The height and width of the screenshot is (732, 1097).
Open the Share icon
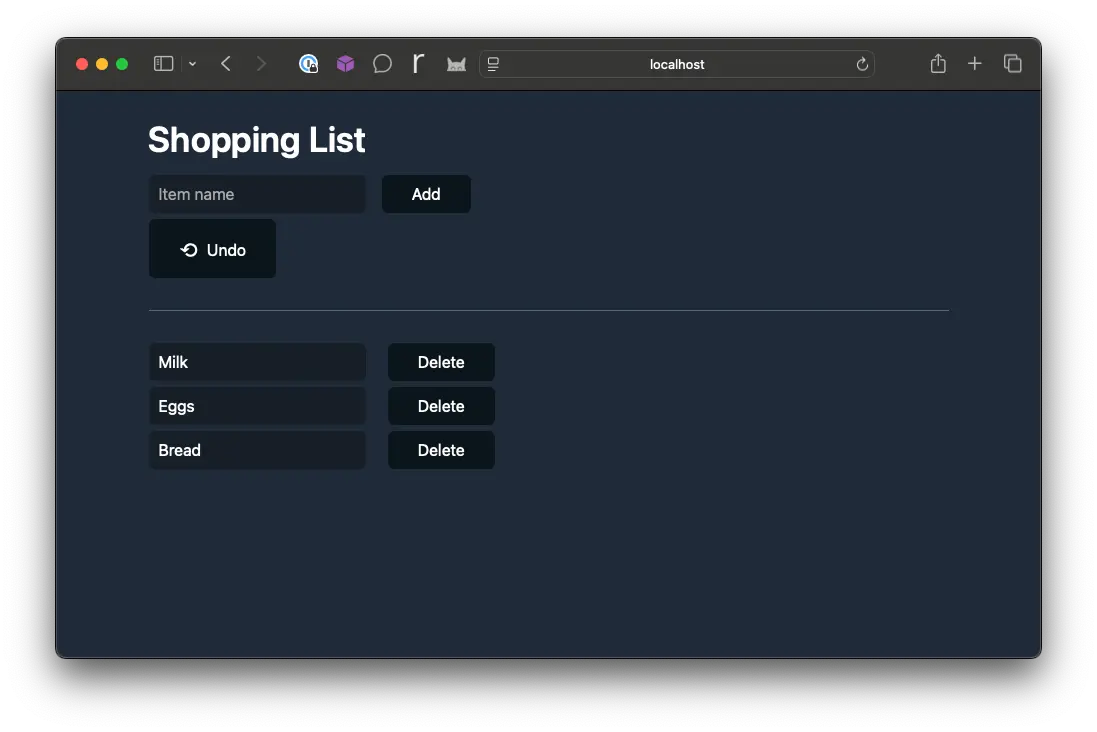(938, 64)
